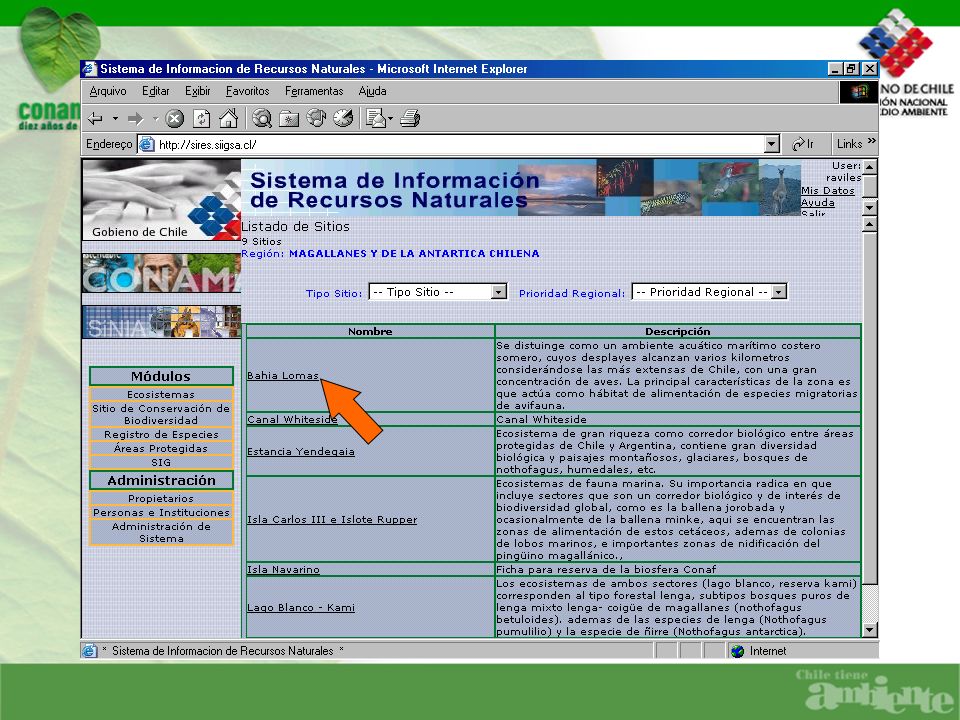Click the header frame scrollbar down arrow
This screenshot has width=960, height=720.
[x=869, y=208]
